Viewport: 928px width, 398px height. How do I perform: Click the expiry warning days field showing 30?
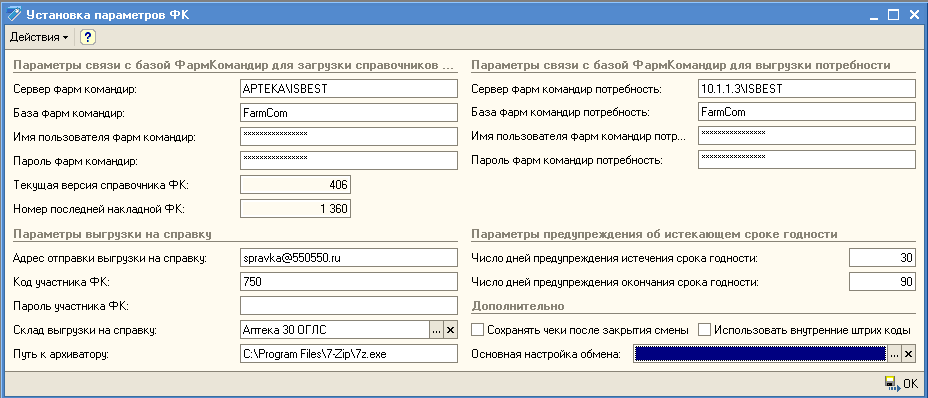tap(882, 258)
